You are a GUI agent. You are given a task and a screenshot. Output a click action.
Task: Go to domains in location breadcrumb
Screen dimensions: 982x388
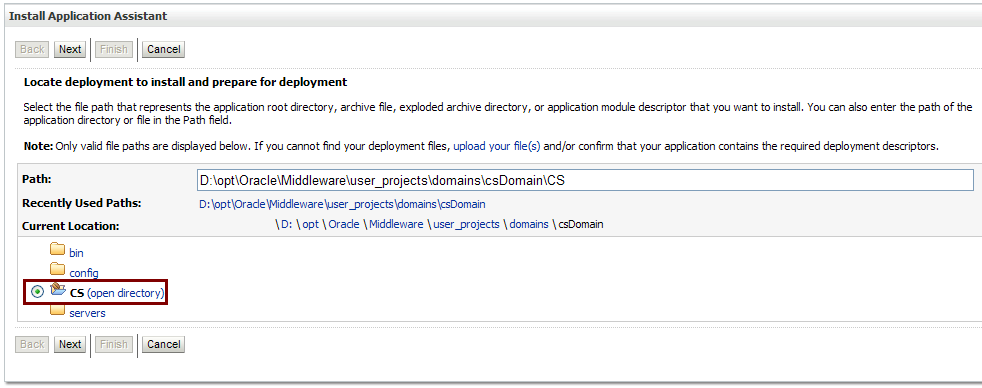[529, 224]
